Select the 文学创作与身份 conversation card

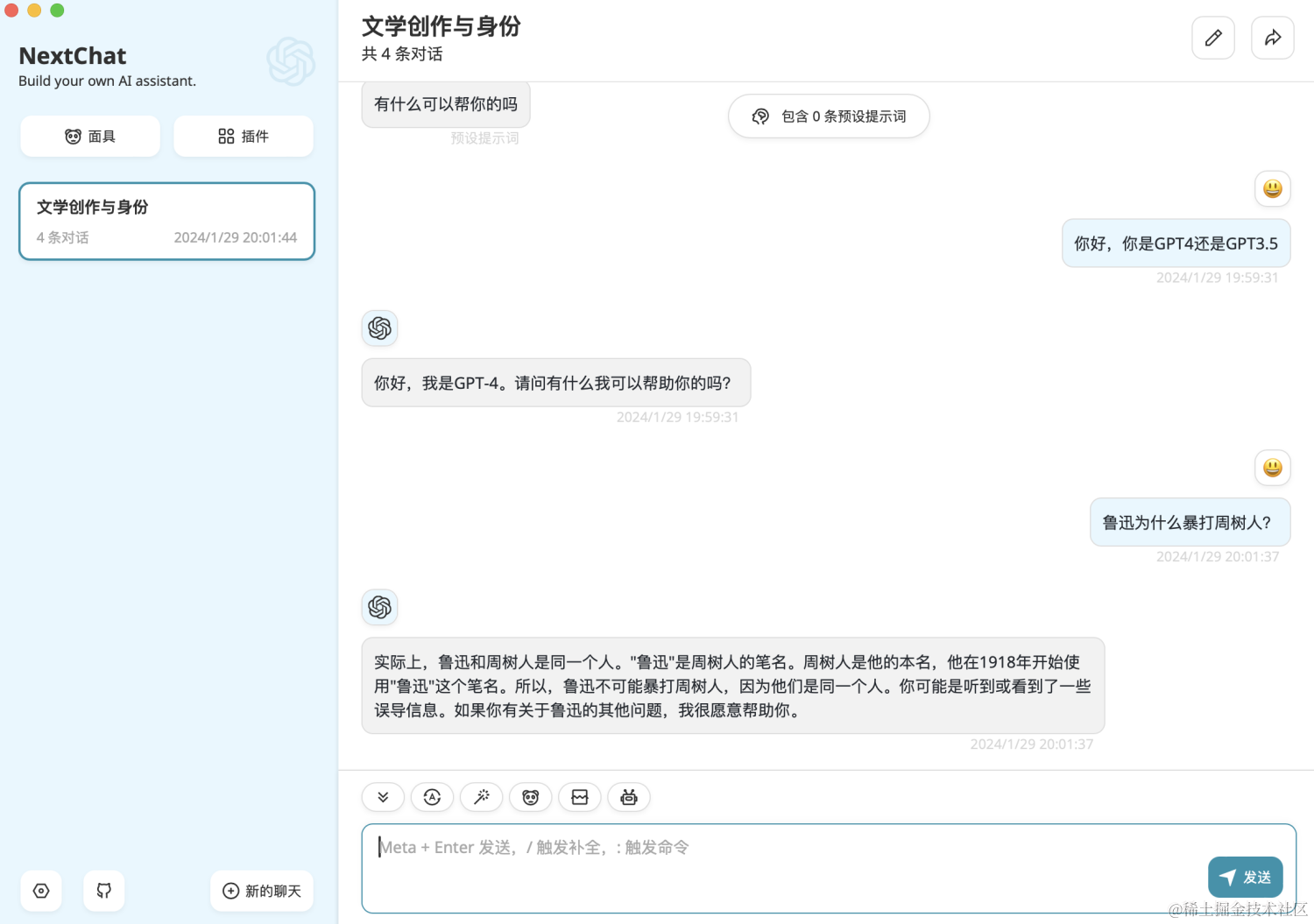click(x=166, y=222)
